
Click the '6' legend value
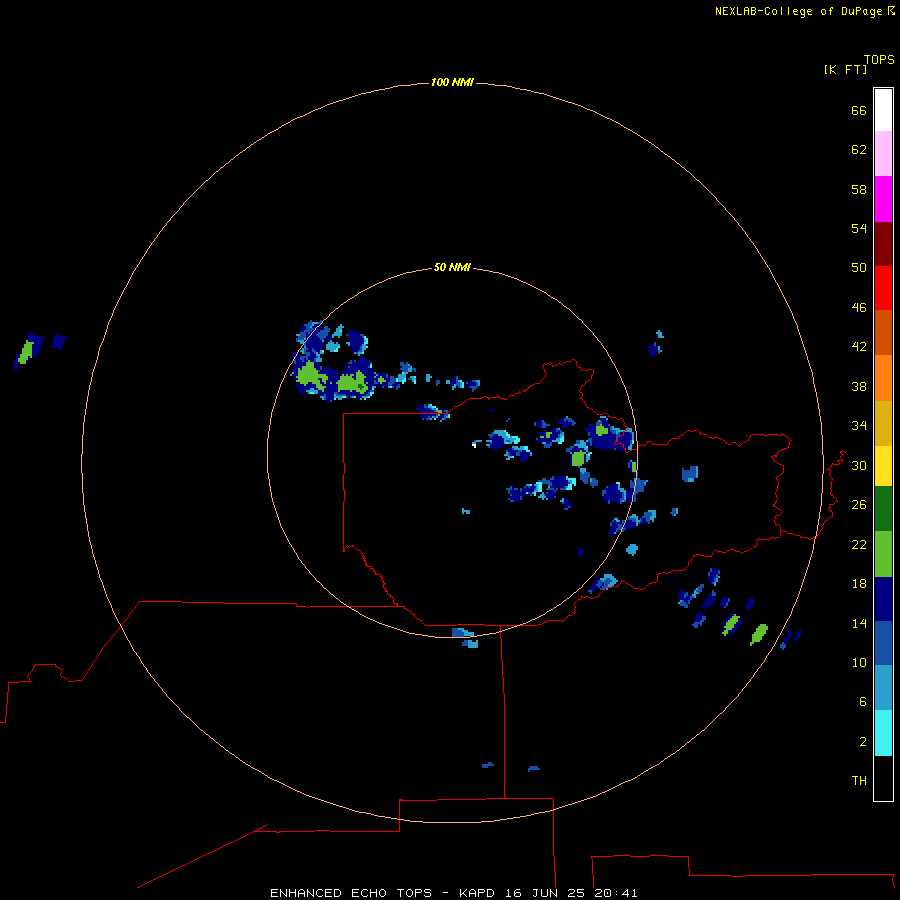(863, 702)
